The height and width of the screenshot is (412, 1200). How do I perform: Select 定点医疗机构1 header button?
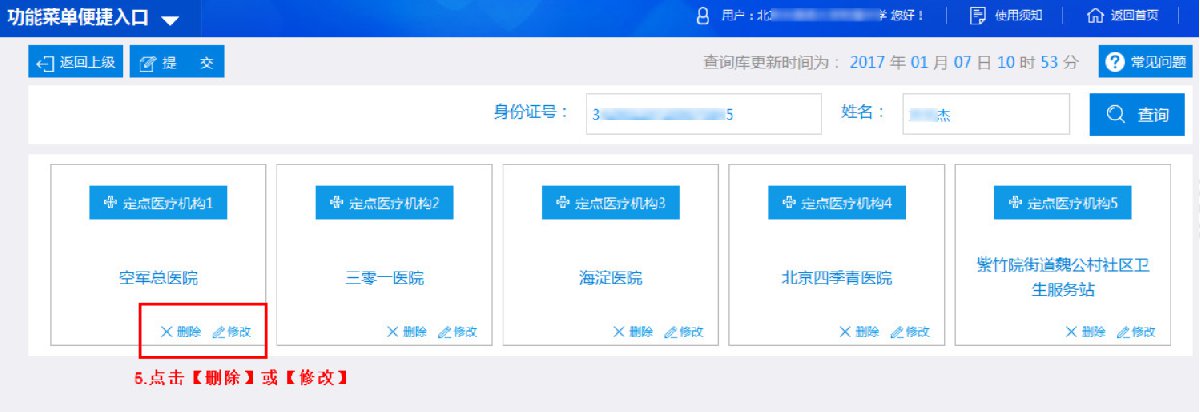click(x=158, y=203)
